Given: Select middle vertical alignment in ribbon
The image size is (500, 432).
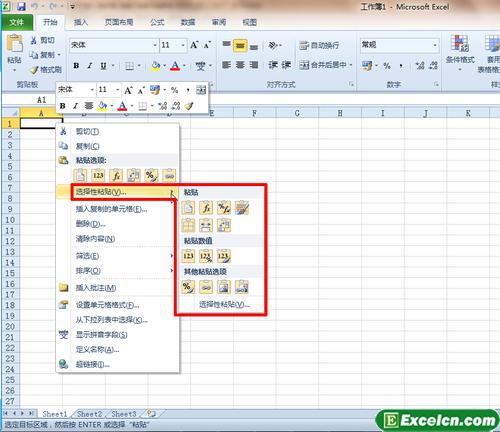Looking at the screenshot, I should [240, 45].
